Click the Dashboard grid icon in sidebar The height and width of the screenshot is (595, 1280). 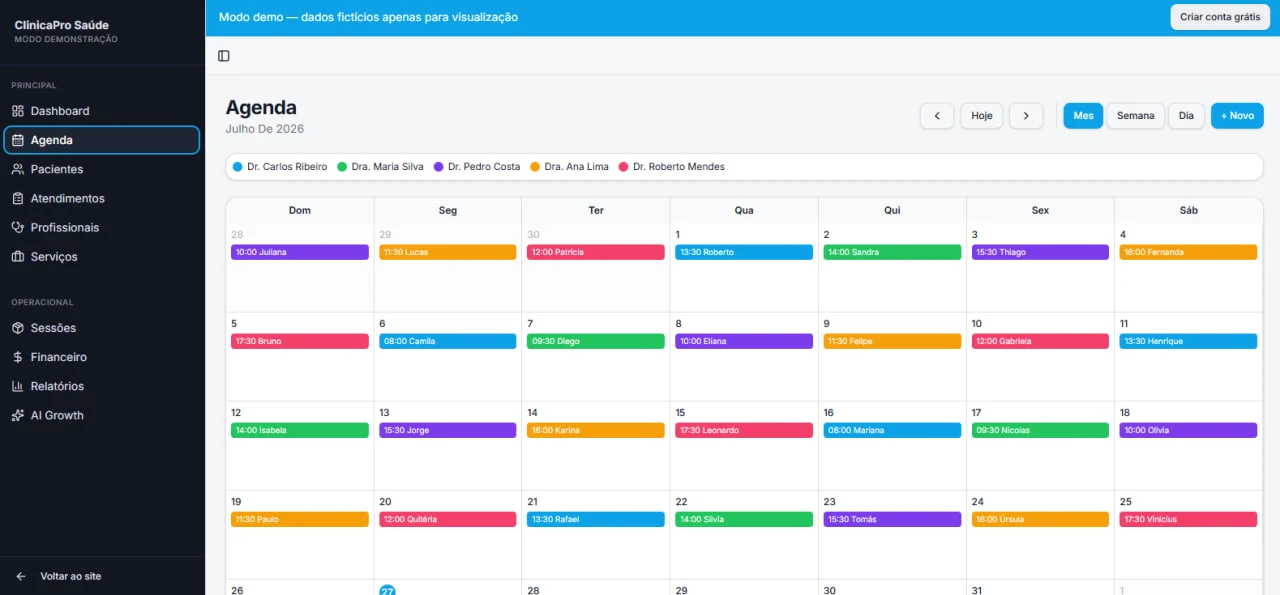(18, 111)
